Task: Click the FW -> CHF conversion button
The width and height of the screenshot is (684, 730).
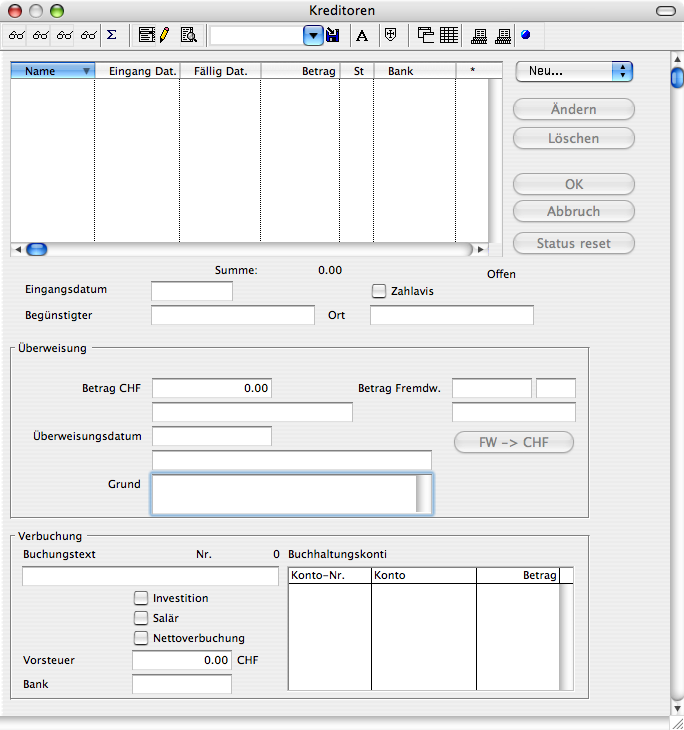Action: [x=514, y=442]
